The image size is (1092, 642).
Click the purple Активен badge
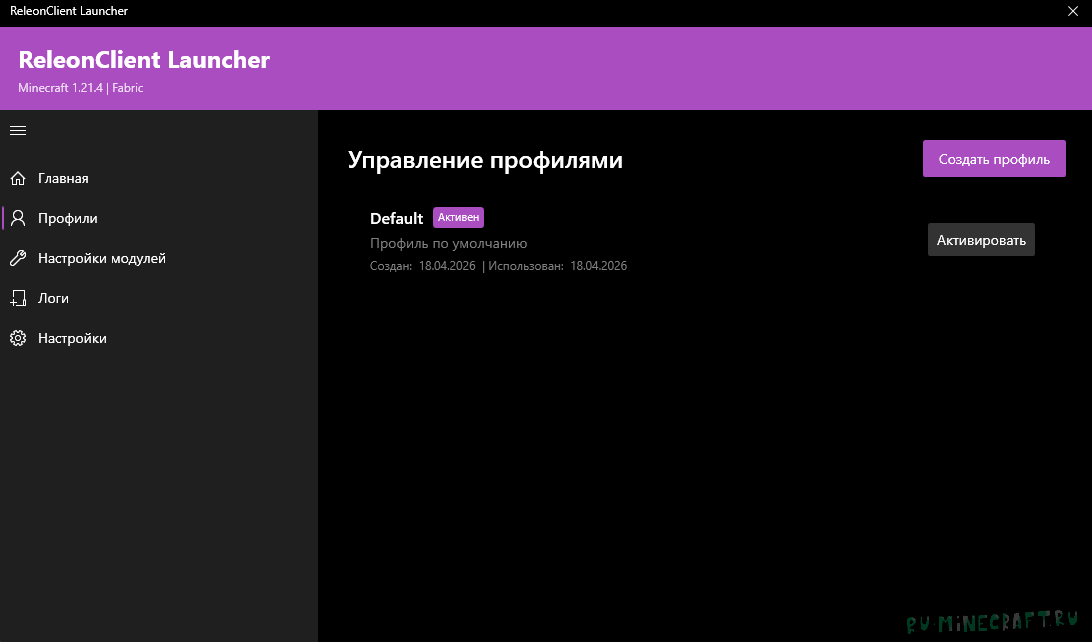click(458, 218)
